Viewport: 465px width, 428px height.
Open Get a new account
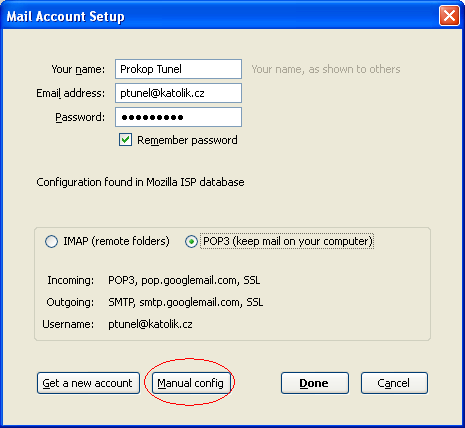[88, 383]
